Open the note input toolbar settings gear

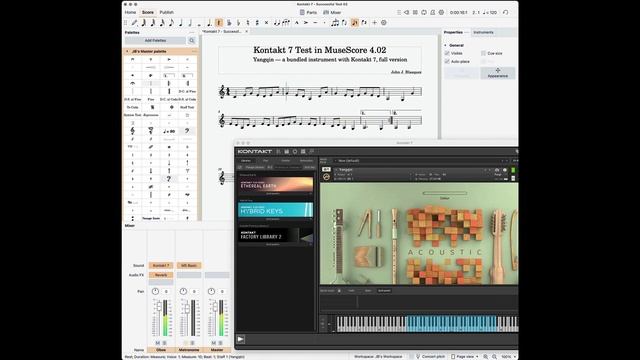[383, 23]
